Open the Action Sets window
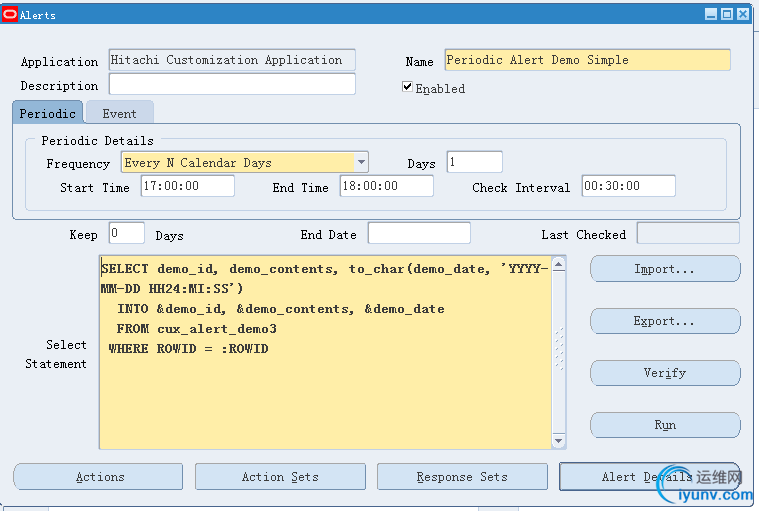The image size is (759, 511). point(280,477)
